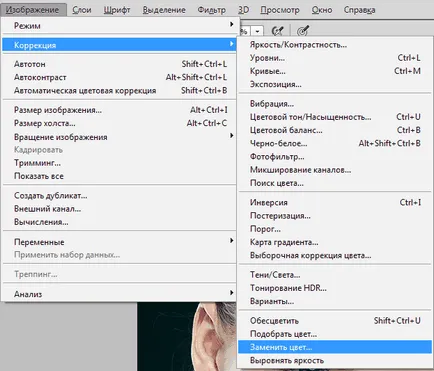Open Вибрация adjustment
434x371 pixels.
(335, 104)
